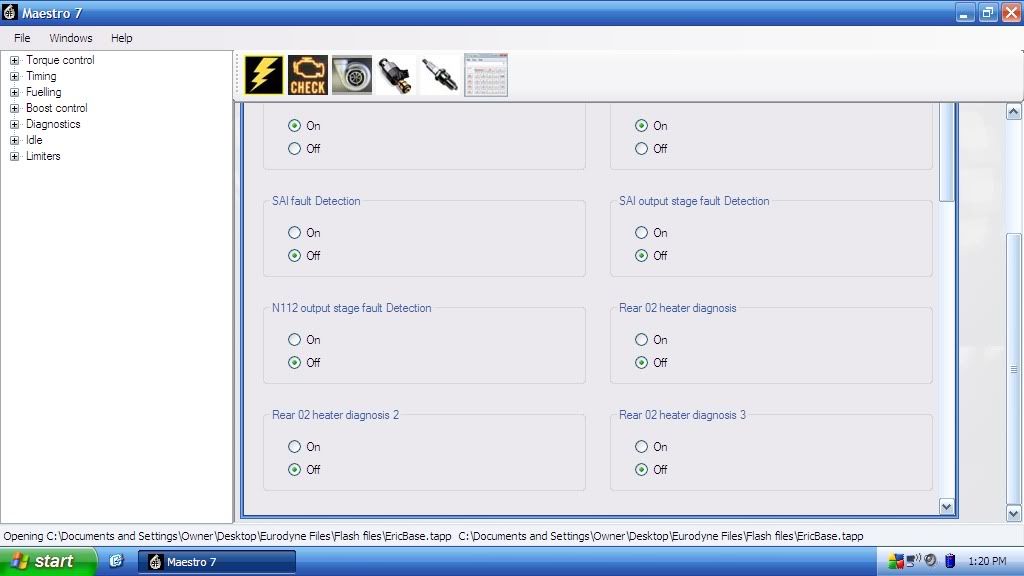Screen dimensions: 1024x576
Task: Click the status bar path ending in EricBase.tapp
Action: coord(661,536)
